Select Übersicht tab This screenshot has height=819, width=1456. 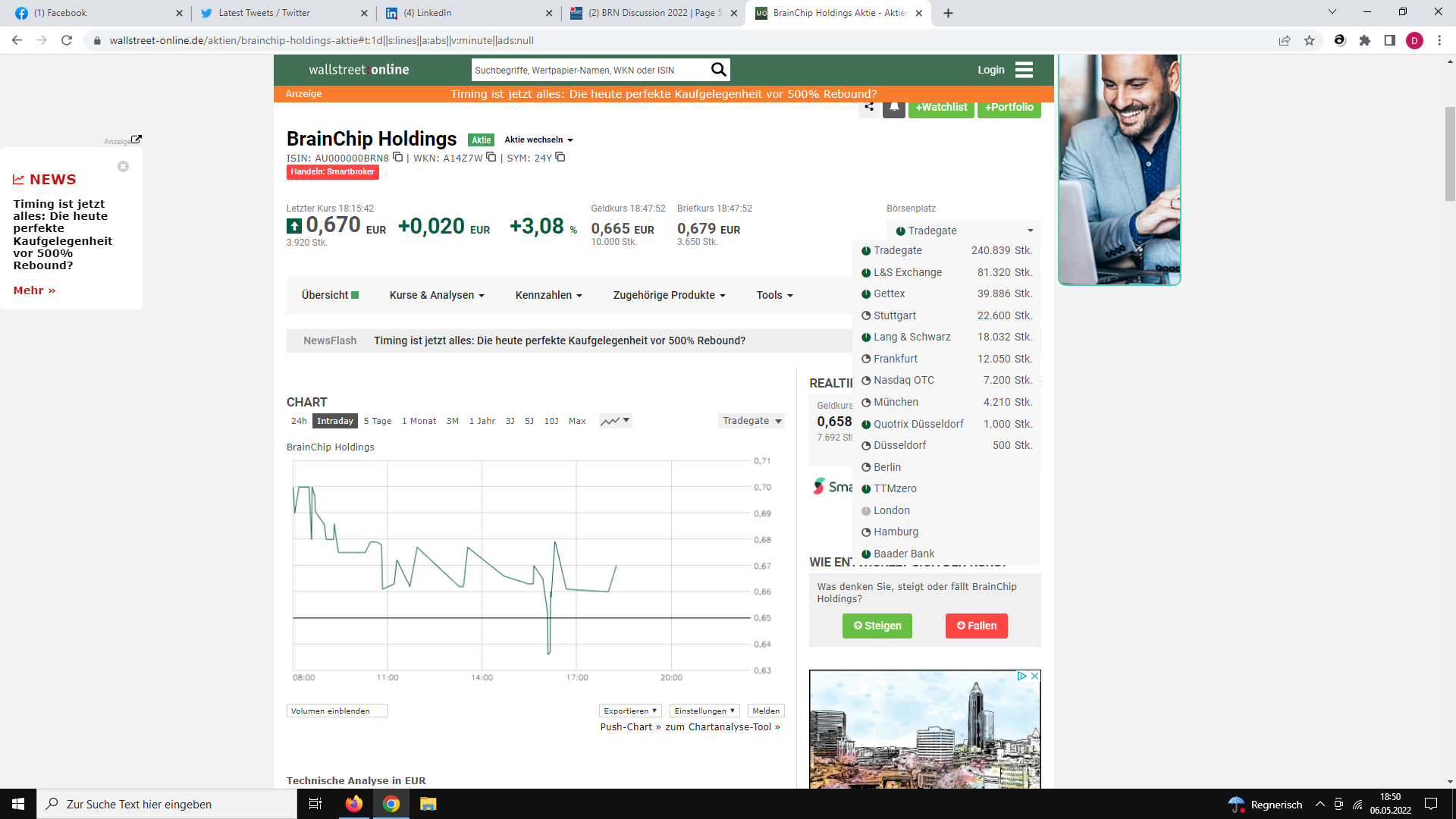(x=330, y=295)
